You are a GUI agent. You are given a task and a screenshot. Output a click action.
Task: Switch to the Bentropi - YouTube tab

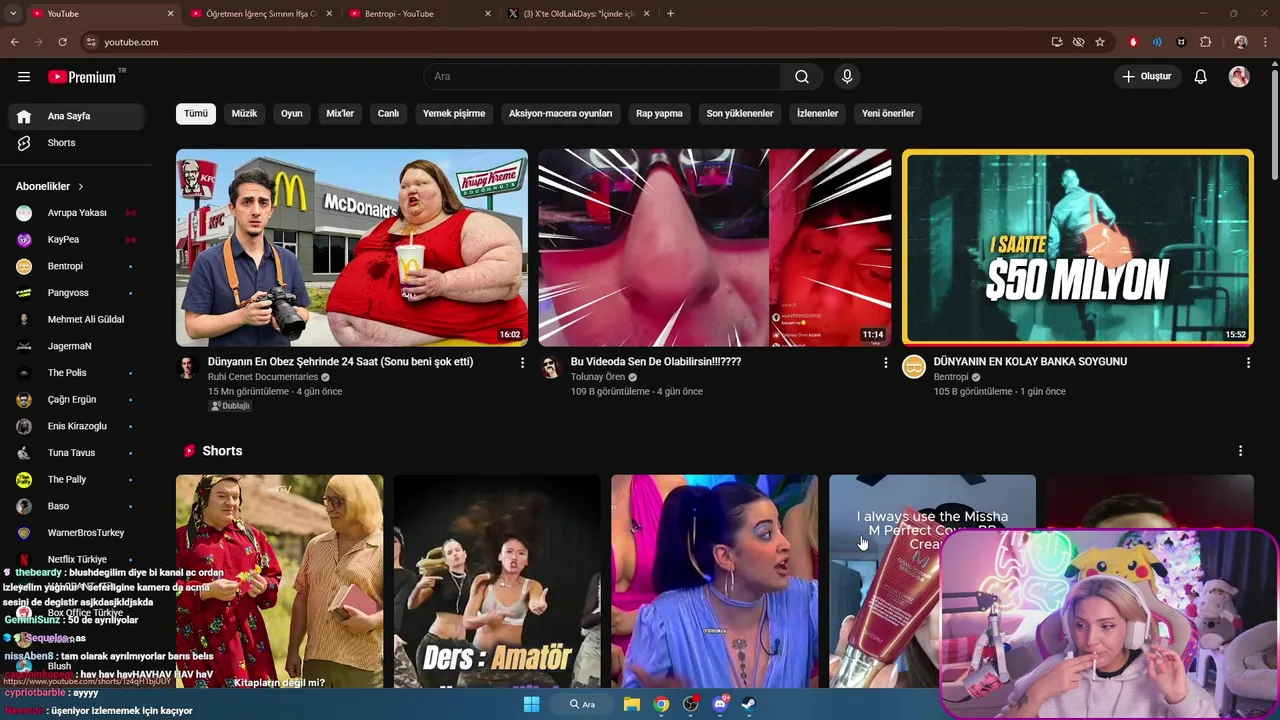[x=420, y=14]
